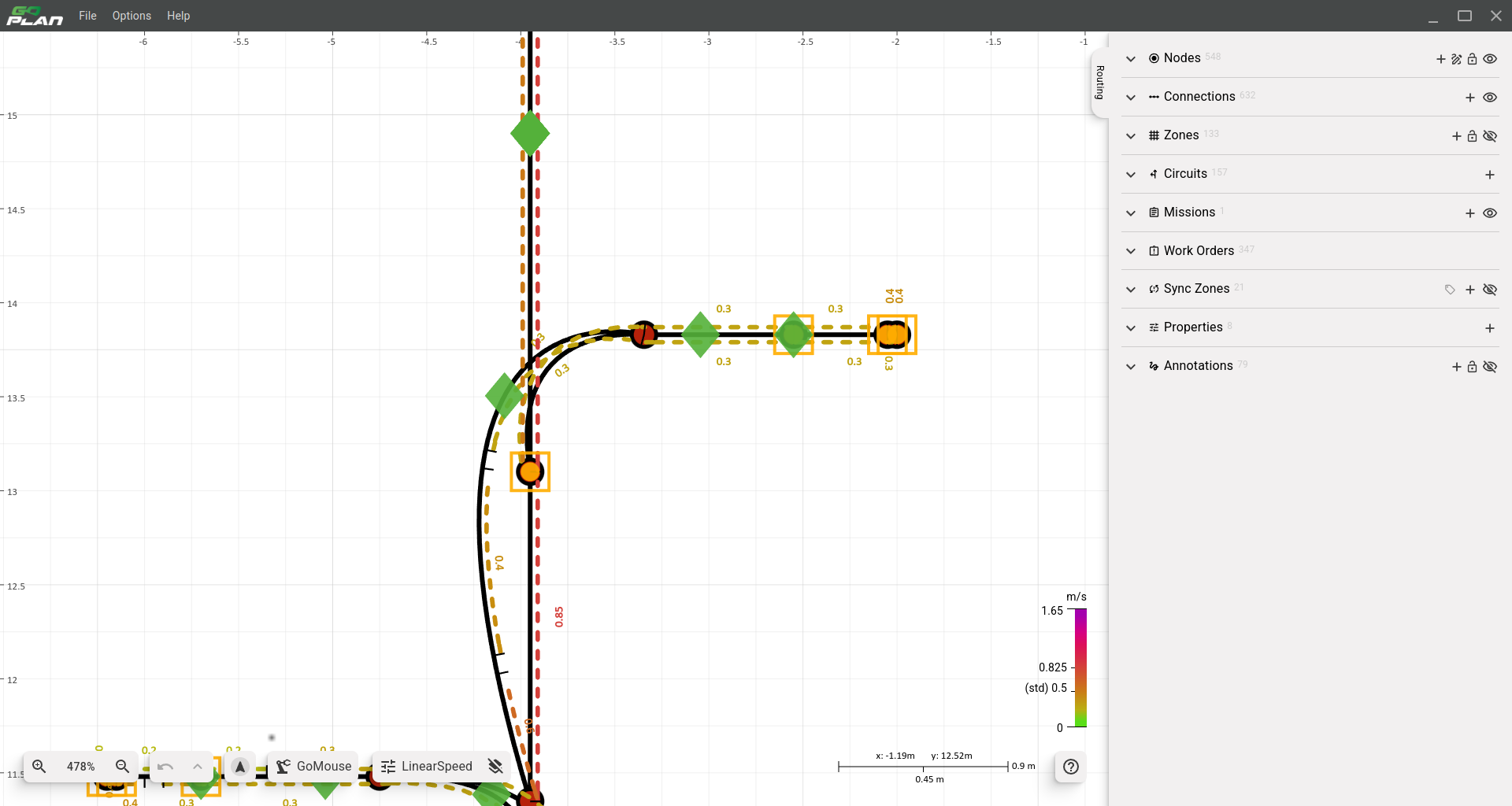Open the help question mark icon
The height and width of the screenshot is (806, 1512).
tap(1070, 767)
